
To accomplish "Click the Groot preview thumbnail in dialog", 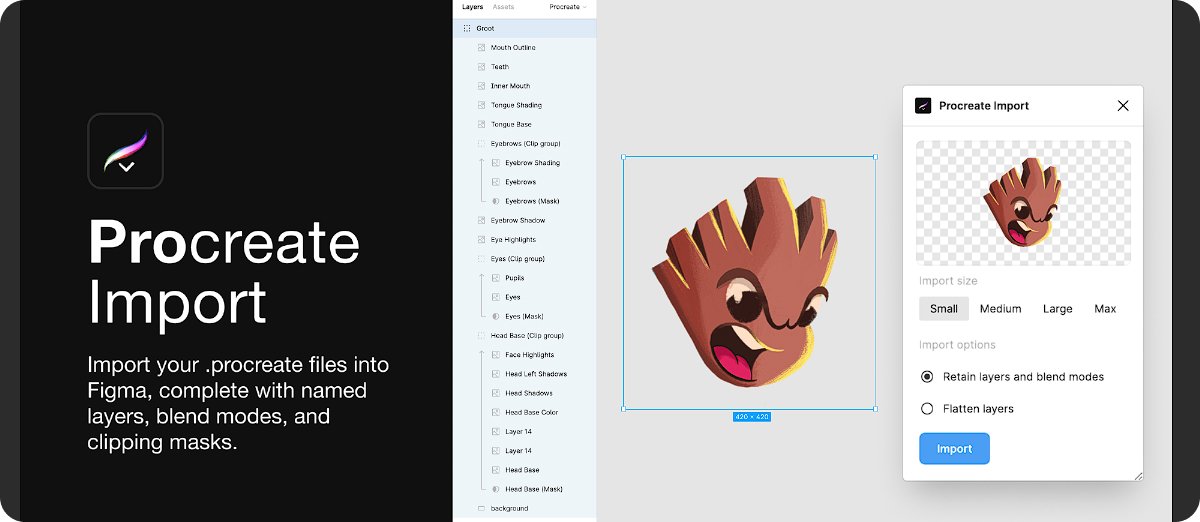I will pos(1023,202).
